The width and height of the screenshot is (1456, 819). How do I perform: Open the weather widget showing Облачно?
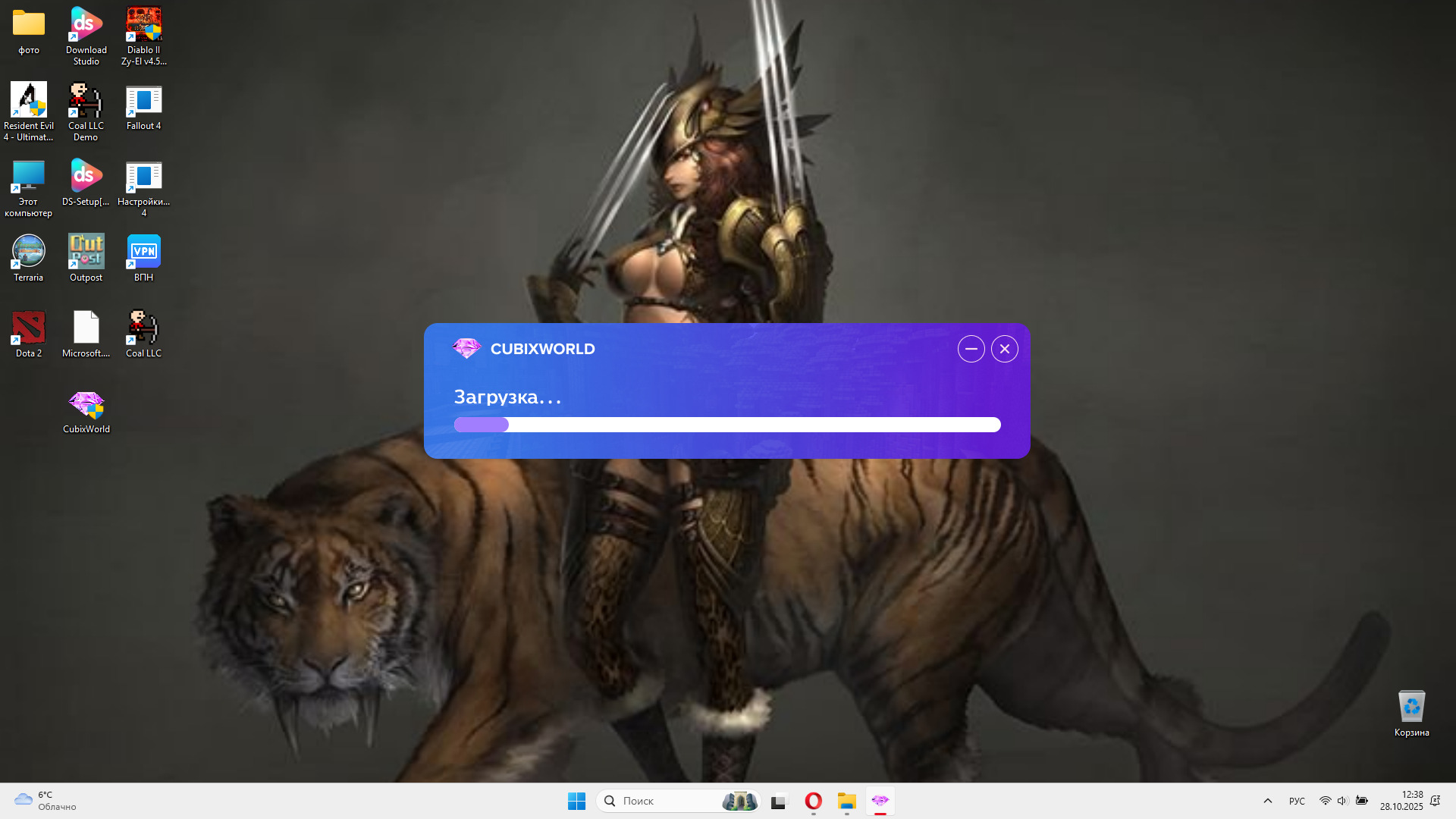pos(45,801)
